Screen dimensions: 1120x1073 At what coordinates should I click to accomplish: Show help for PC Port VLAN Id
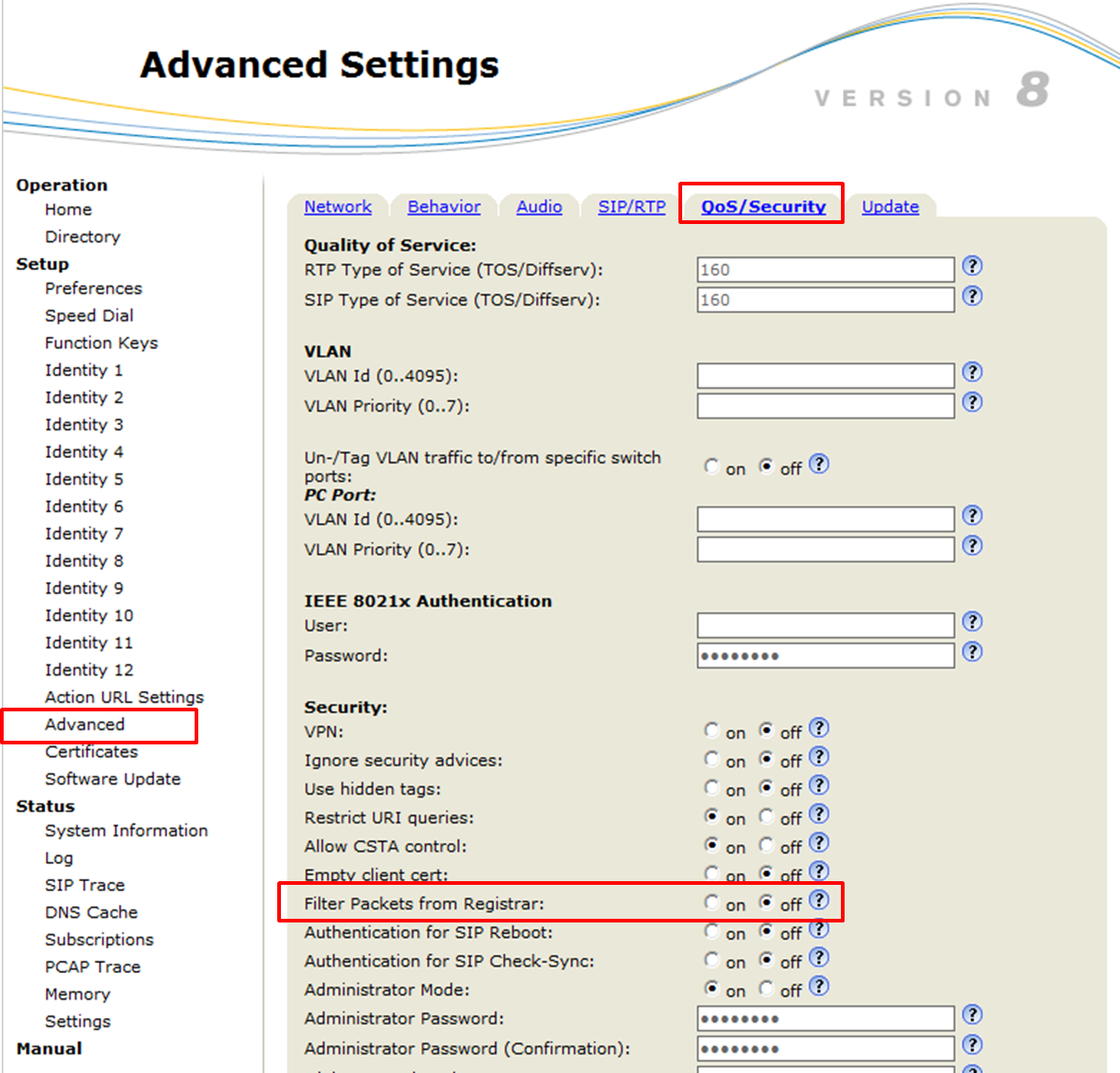click(972, 516)
